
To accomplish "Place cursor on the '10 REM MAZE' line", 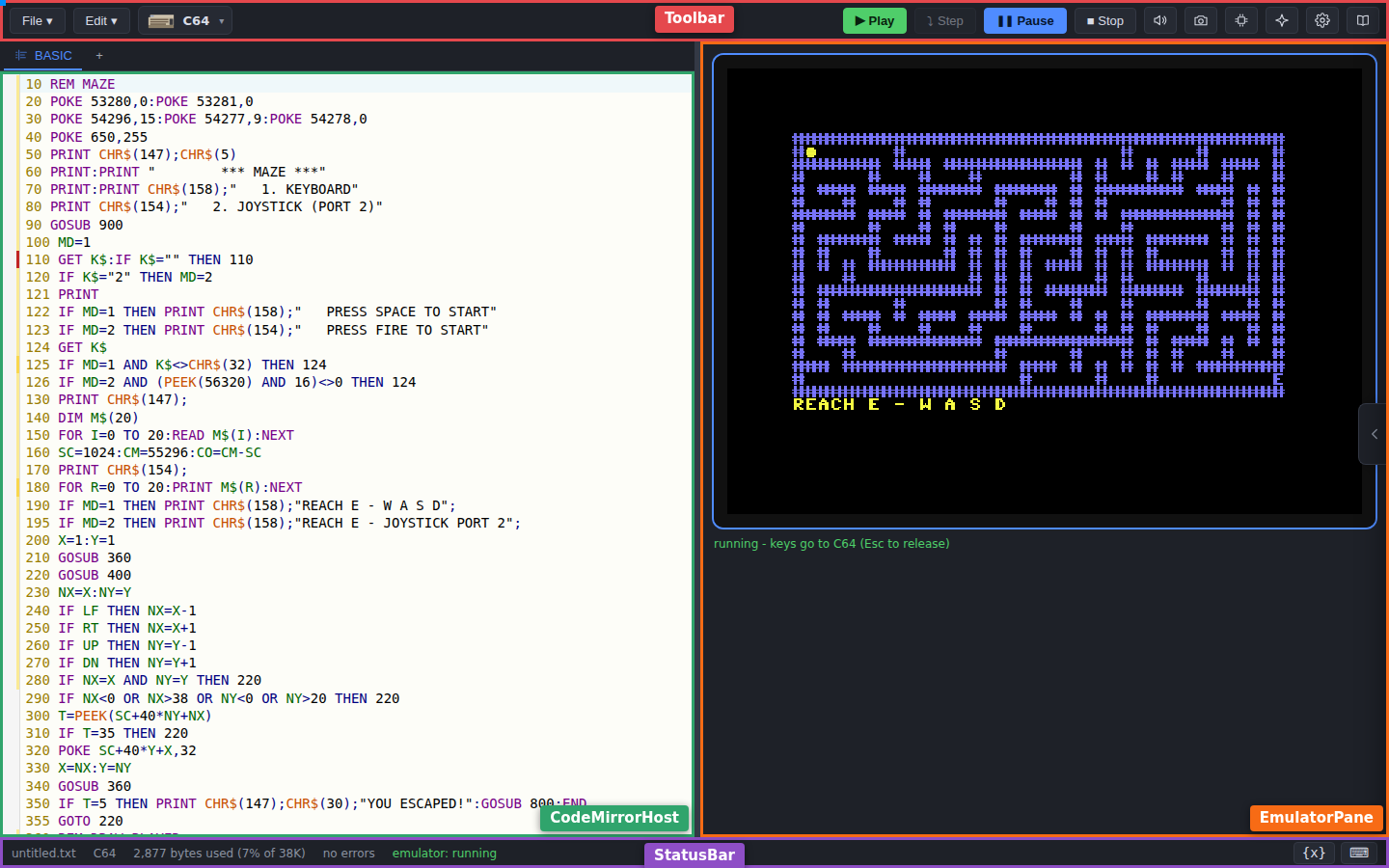I will click(x=357, y=84).
